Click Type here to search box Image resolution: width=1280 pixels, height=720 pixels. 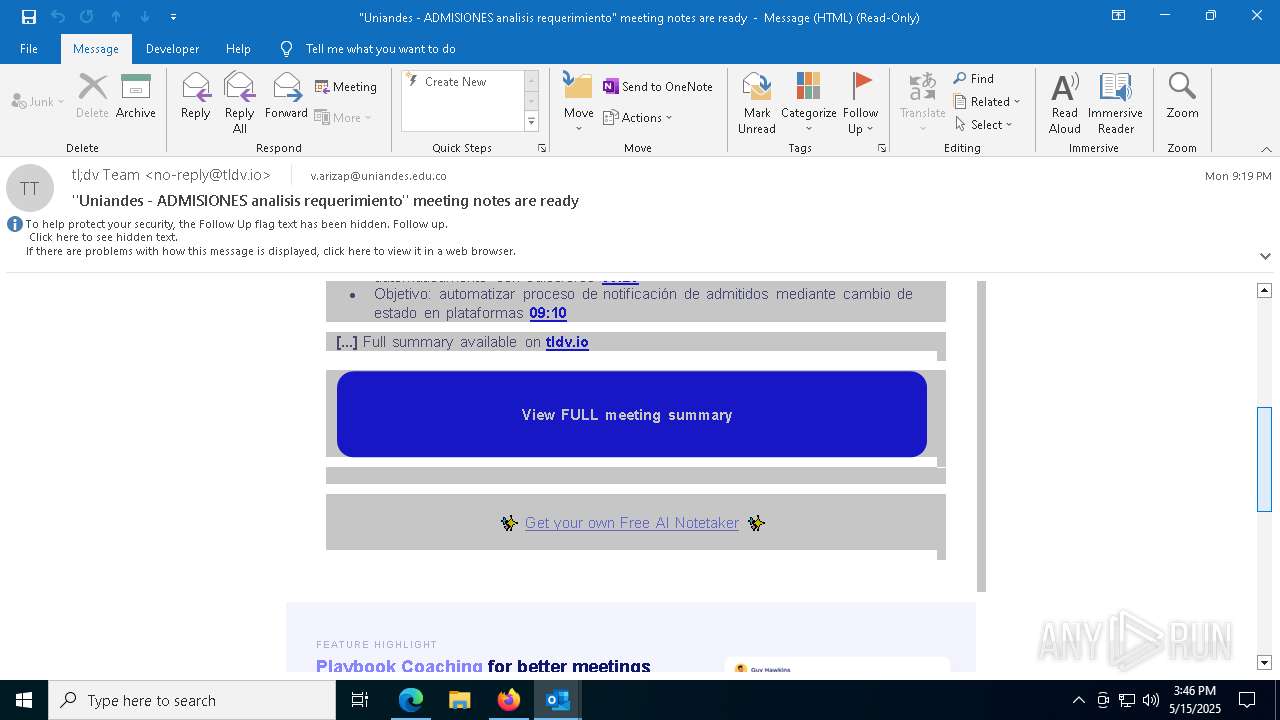pos(192,700)
